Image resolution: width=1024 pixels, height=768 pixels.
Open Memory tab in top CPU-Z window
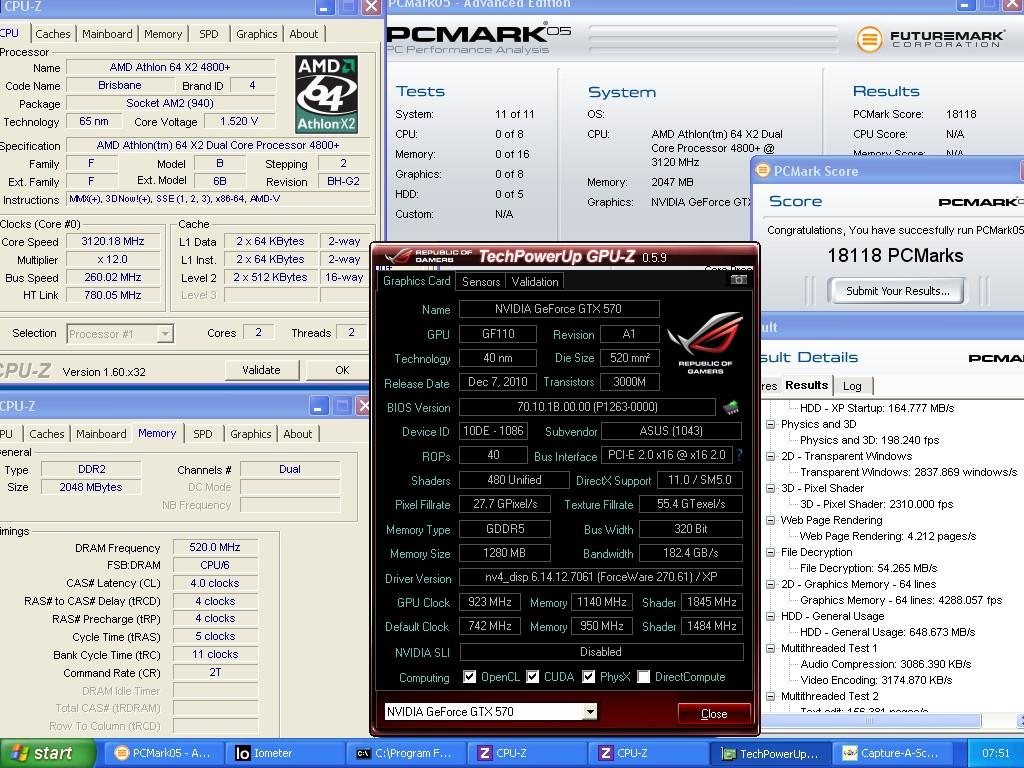click(163, 34)
